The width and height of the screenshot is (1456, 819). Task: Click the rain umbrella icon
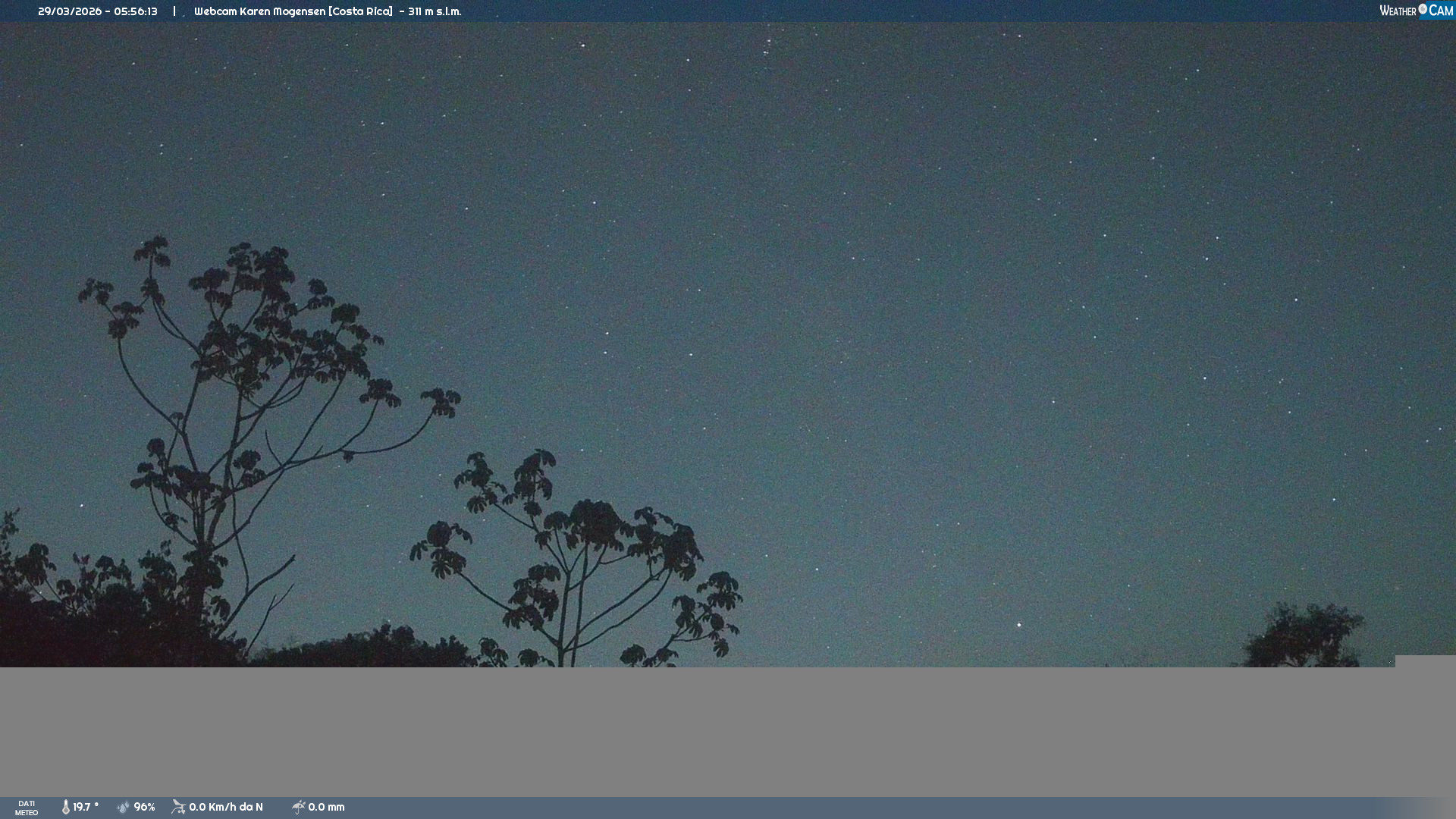[299, 808]
